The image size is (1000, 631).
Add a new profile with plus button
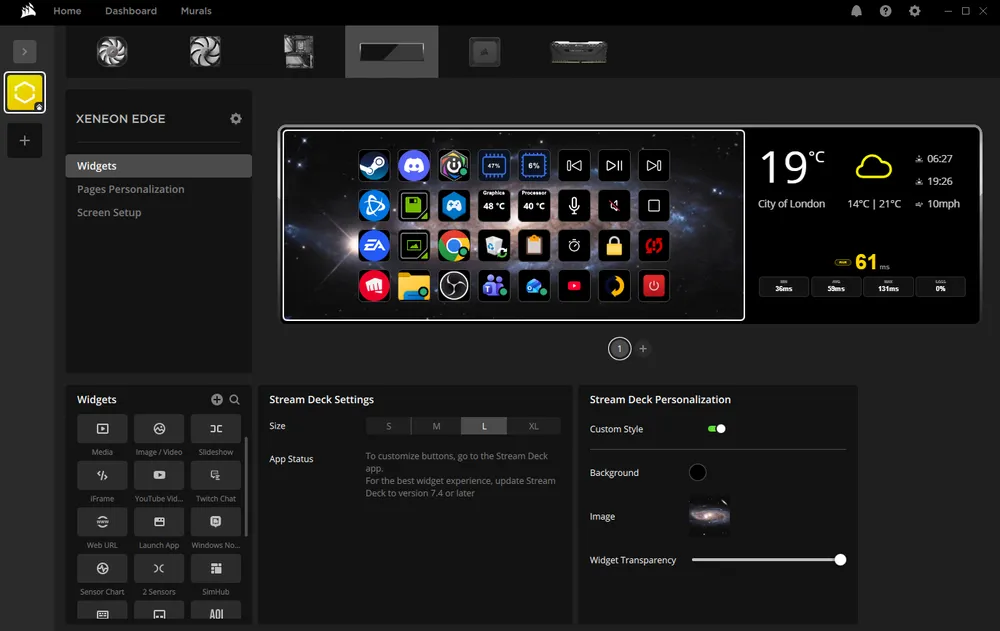[24, 140]
